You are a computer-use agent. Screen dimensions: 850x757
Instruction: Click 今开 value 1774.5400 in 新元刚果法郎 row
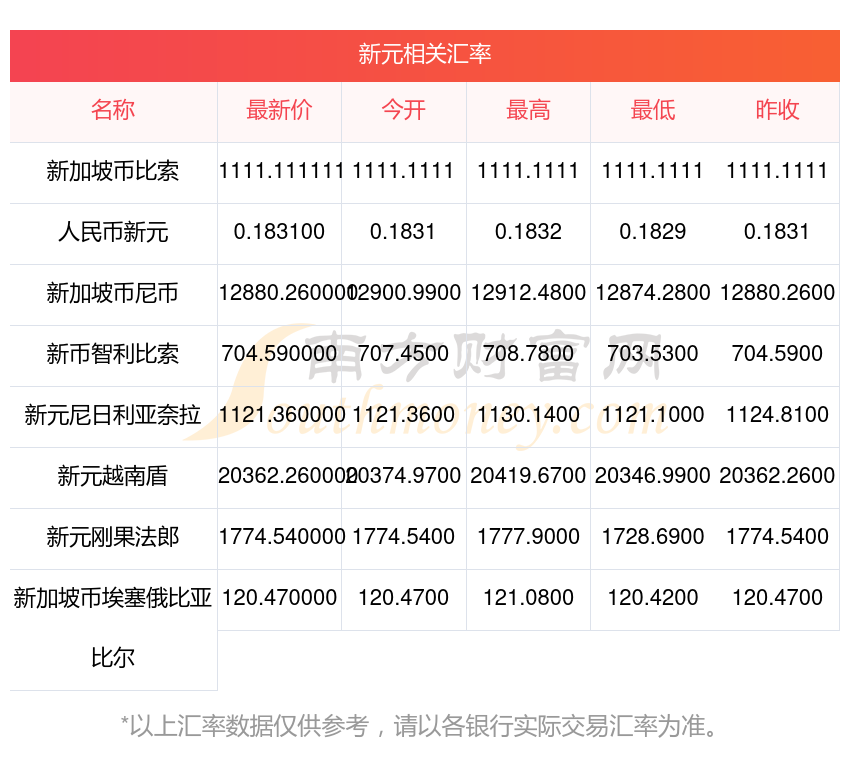404,537
